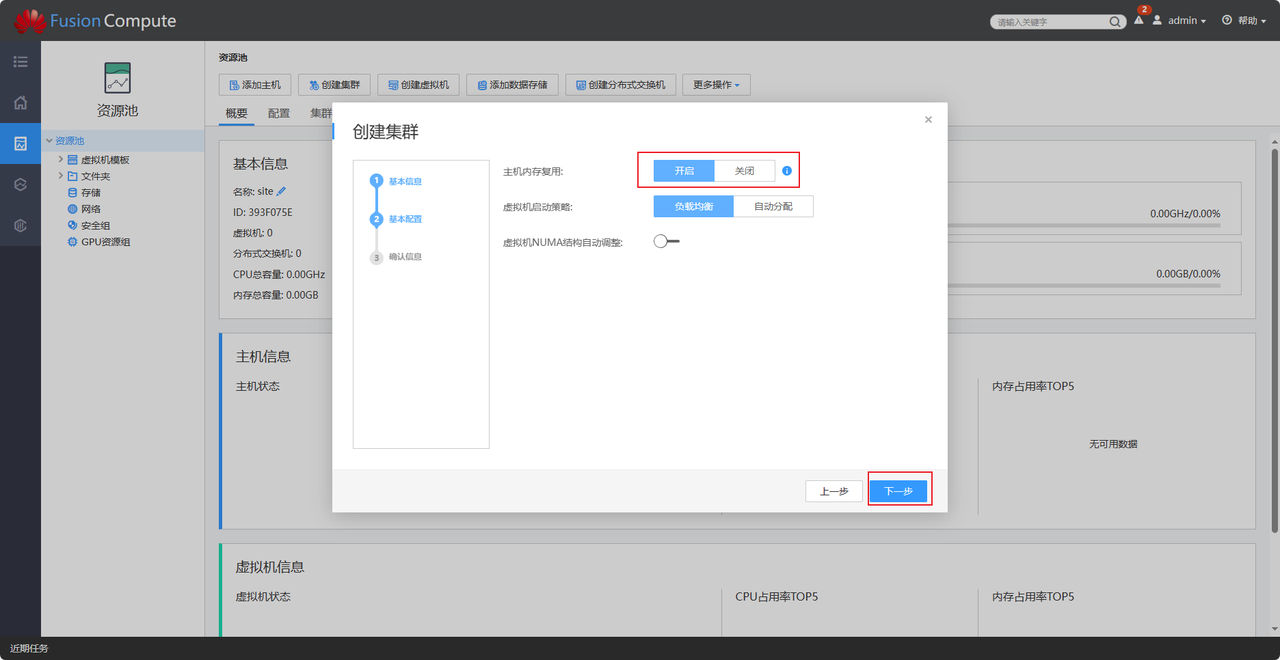Click the home icon in left sidebar
The image size is (1280, 660).
tap(20, 102)
